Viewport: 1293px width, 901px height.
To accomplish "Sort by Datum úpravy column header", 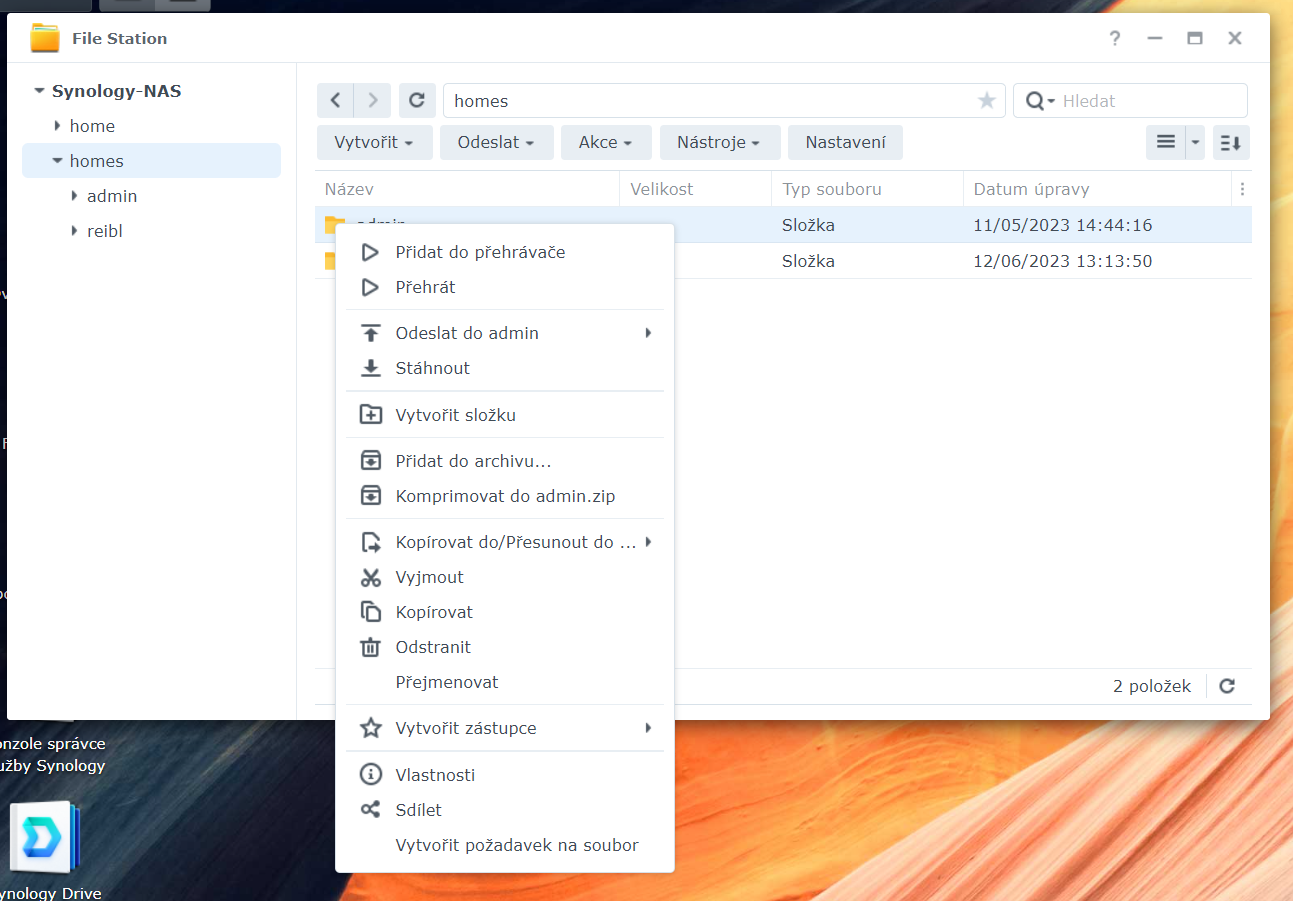I will (x=1097, y=189).
